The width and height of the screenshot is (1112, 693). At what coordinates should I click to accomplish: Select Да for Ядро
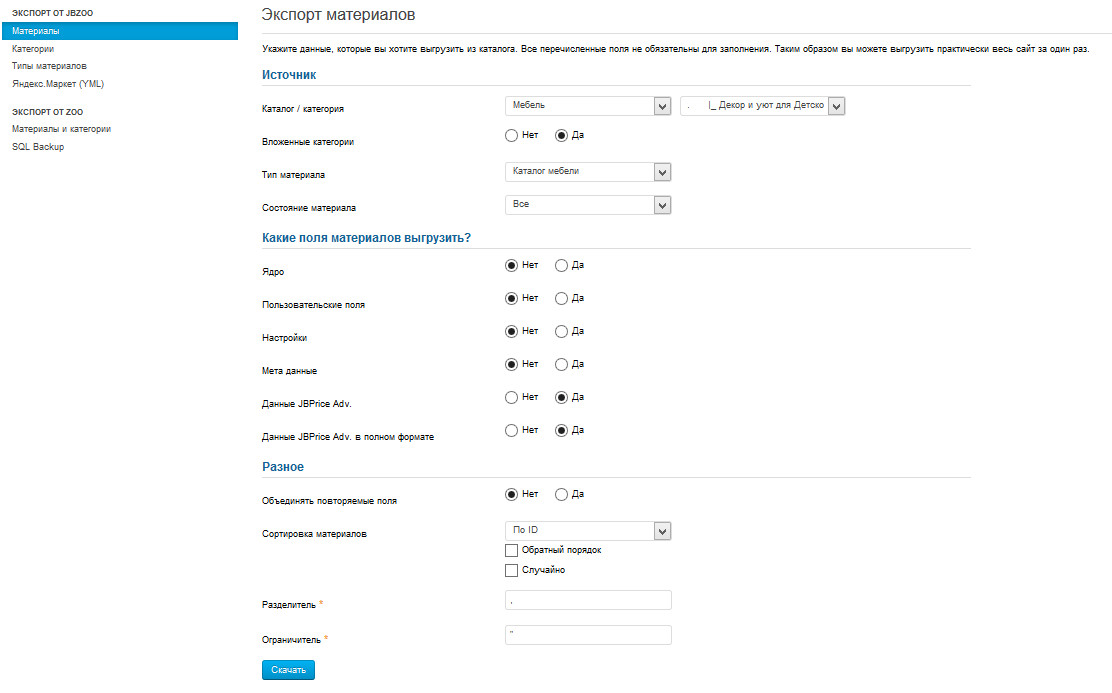561,266
